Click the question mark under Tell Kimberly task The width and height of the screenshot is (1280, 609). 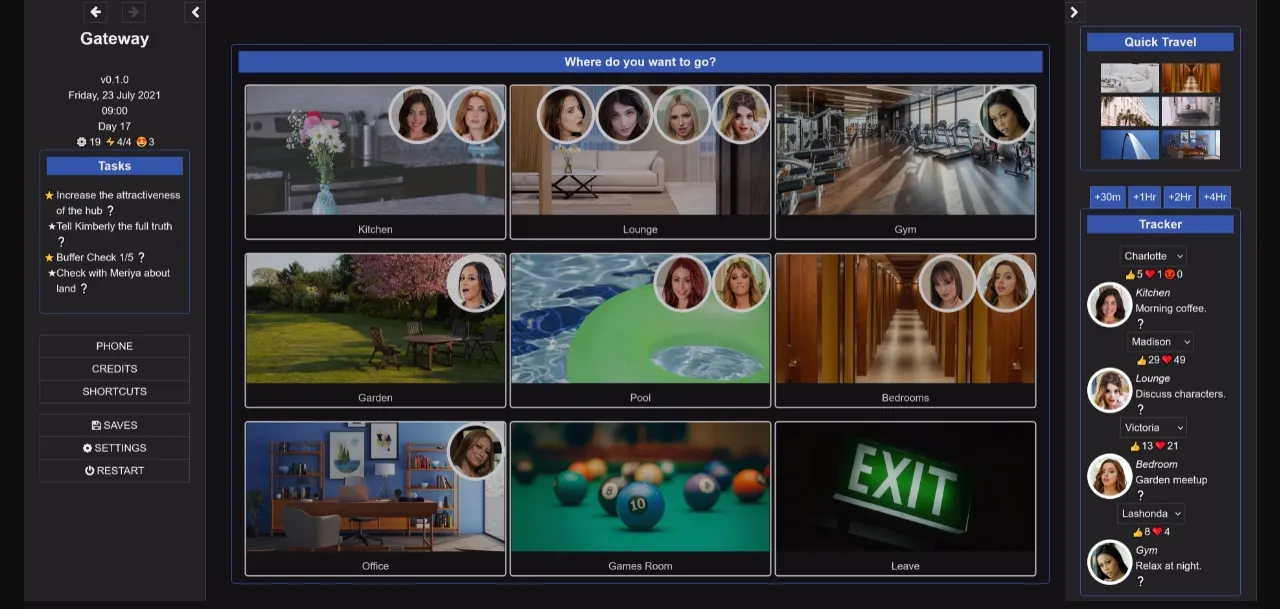coord(61,242)
